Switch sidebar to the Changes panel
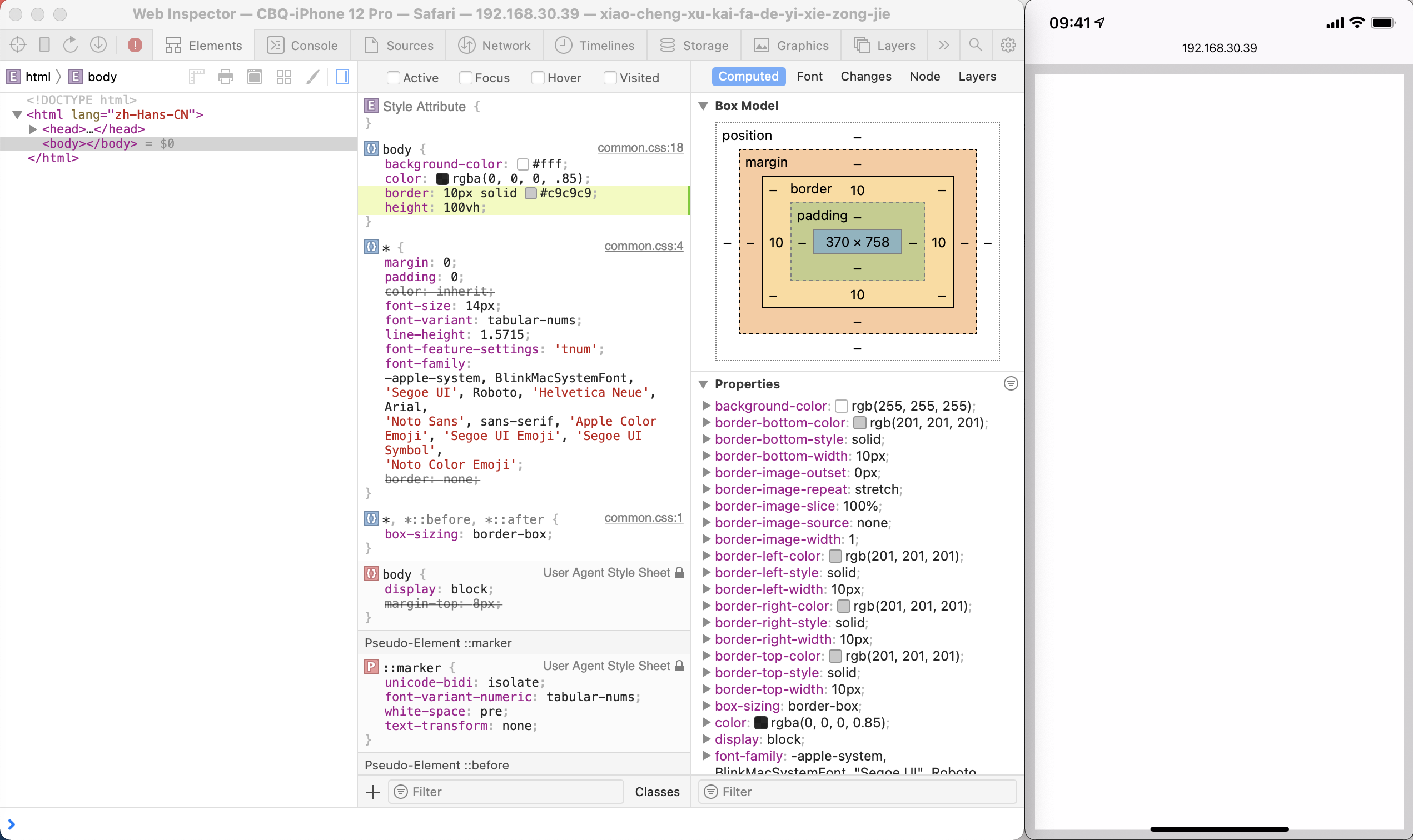This screenshot has width=1413, height=840. tap(866, 77)
